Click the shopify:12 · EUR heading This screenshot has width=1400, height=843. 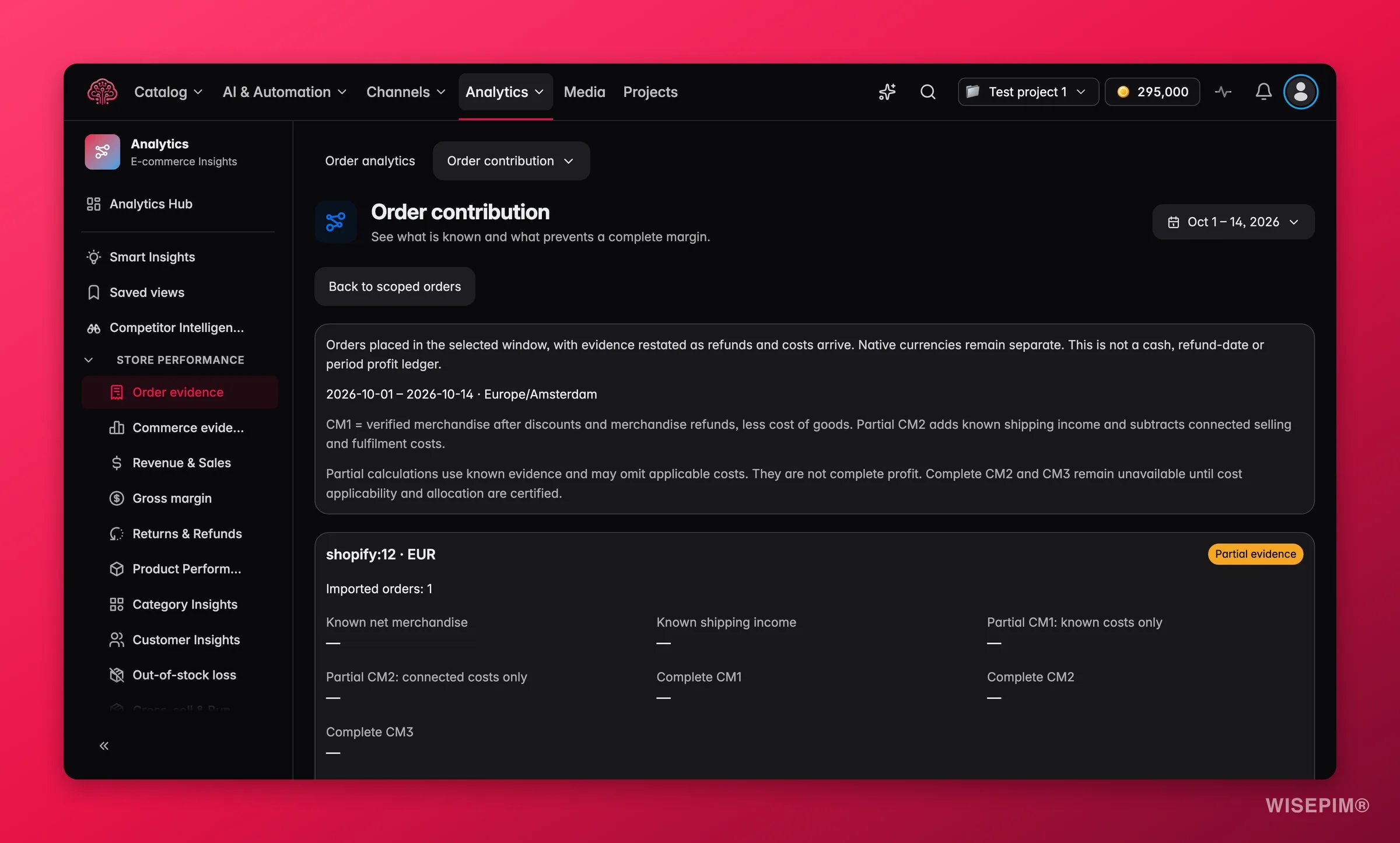tap(381, 554)
